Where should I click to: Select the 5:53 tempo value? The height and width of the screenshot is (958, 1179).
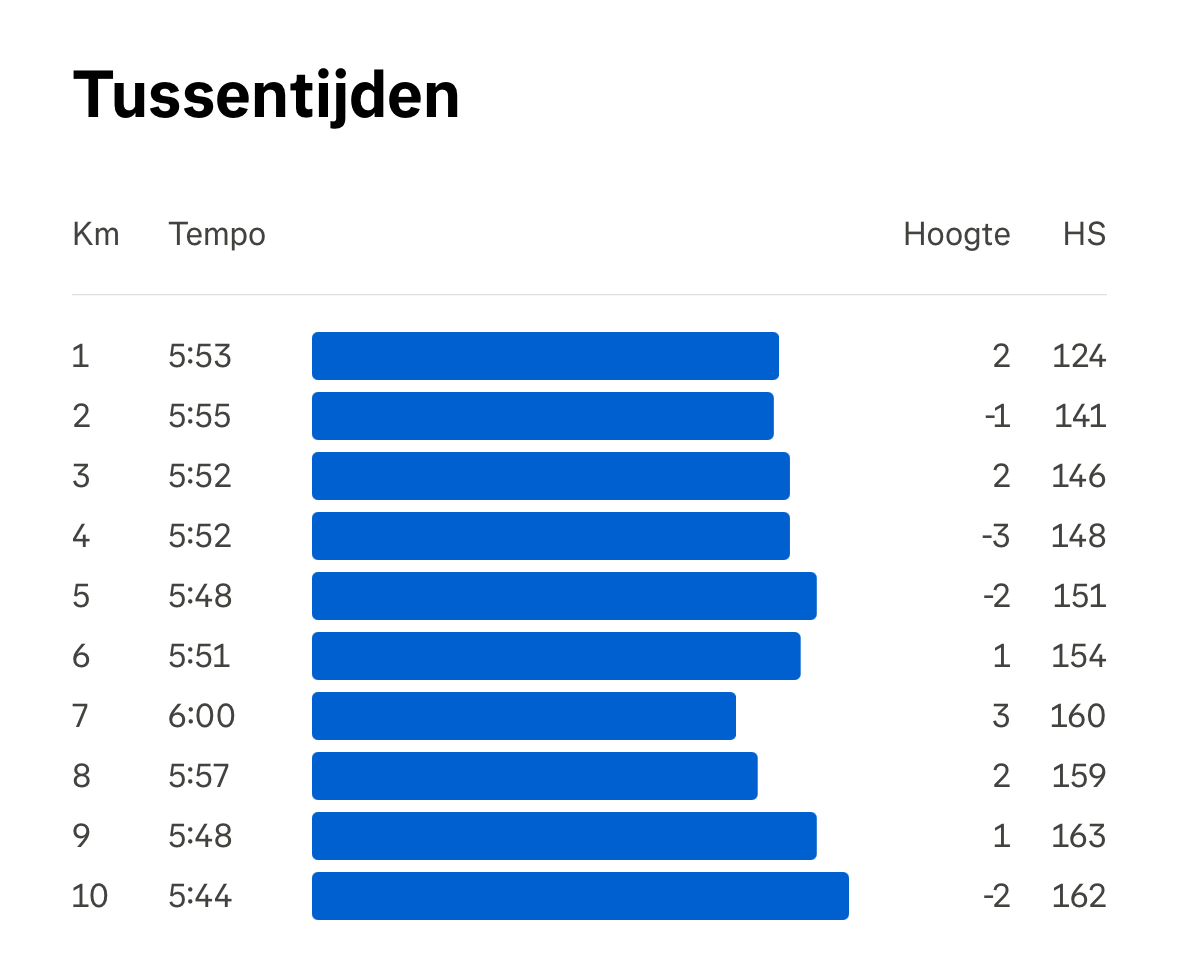point(200,356)
